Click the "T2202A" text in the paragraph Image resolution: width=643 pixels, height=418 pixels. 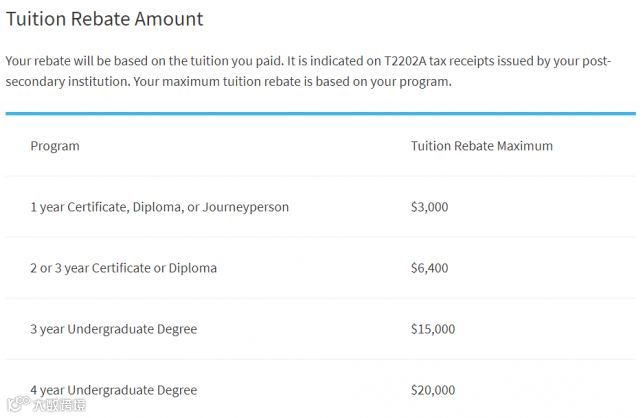pos(405,61)
